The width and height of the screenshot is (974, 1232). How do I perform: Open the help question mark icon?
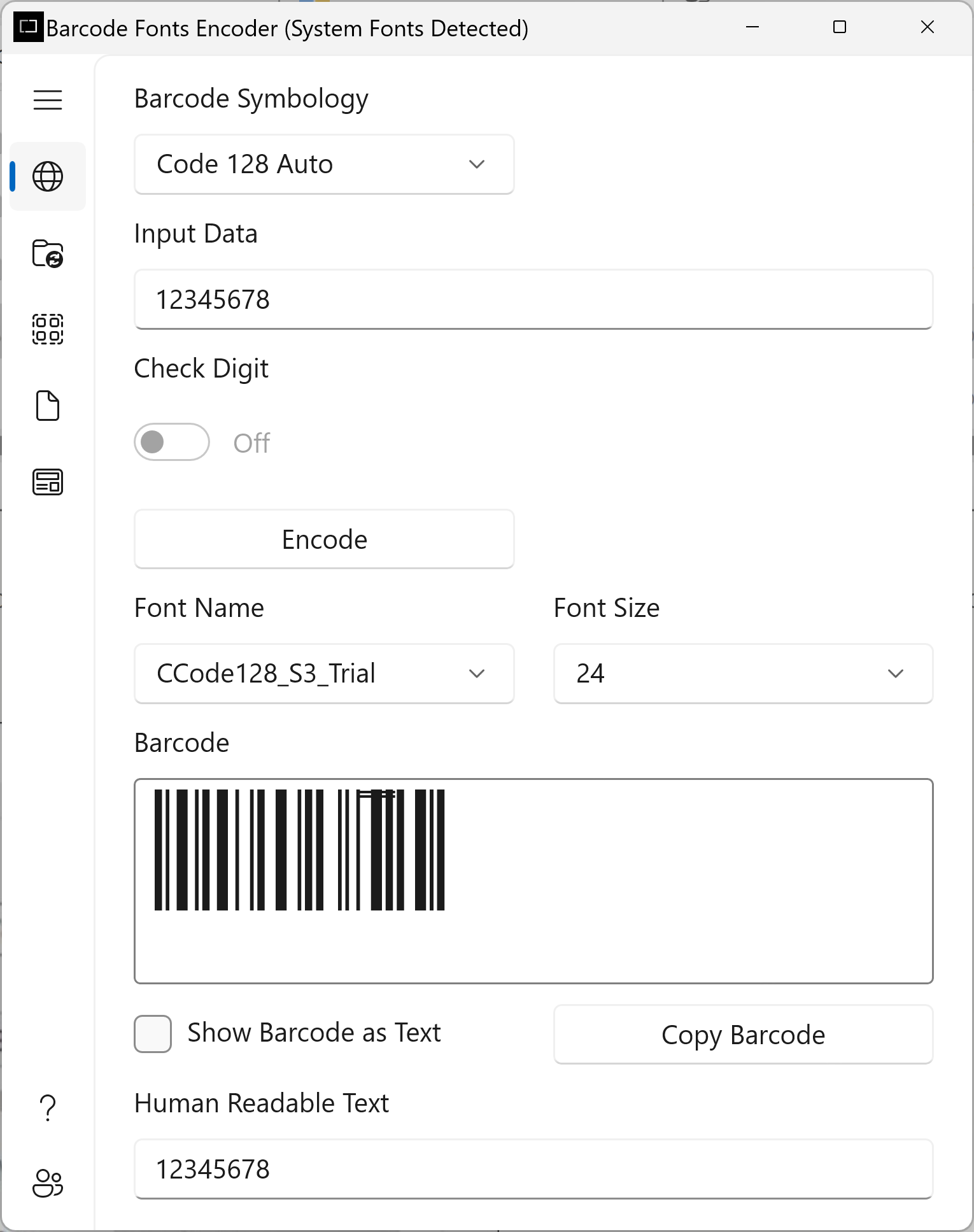(x=48, y=1108)
